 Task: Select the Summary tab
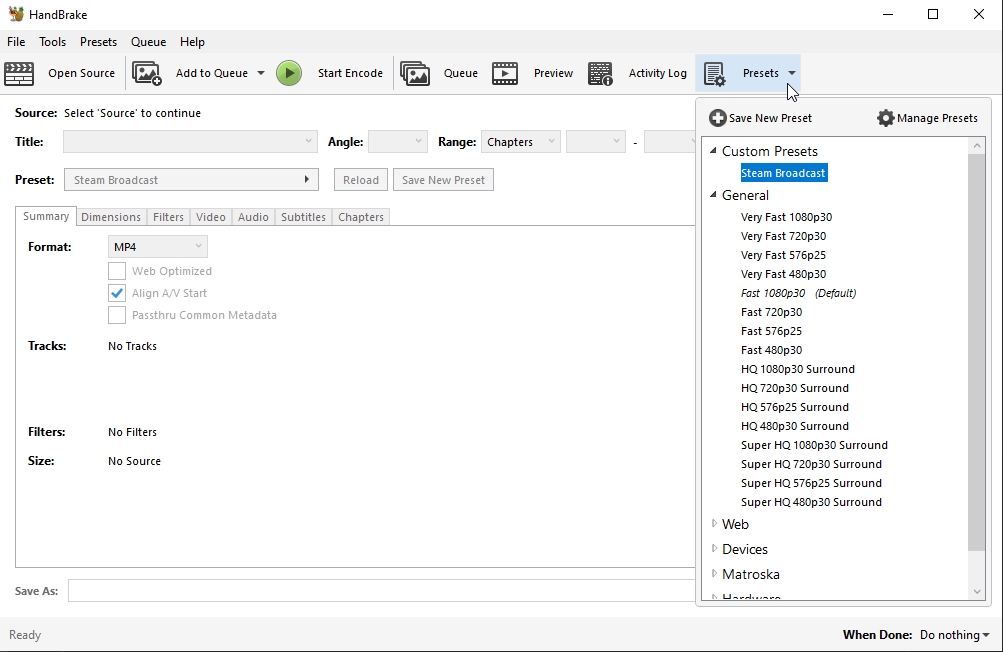pos(46,216)
